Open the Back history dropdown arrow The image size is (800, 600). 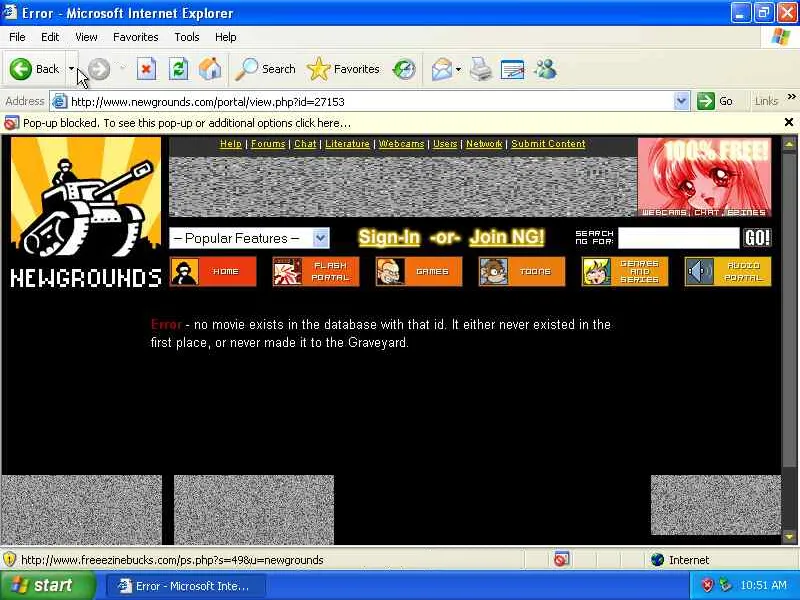[71, 69]
